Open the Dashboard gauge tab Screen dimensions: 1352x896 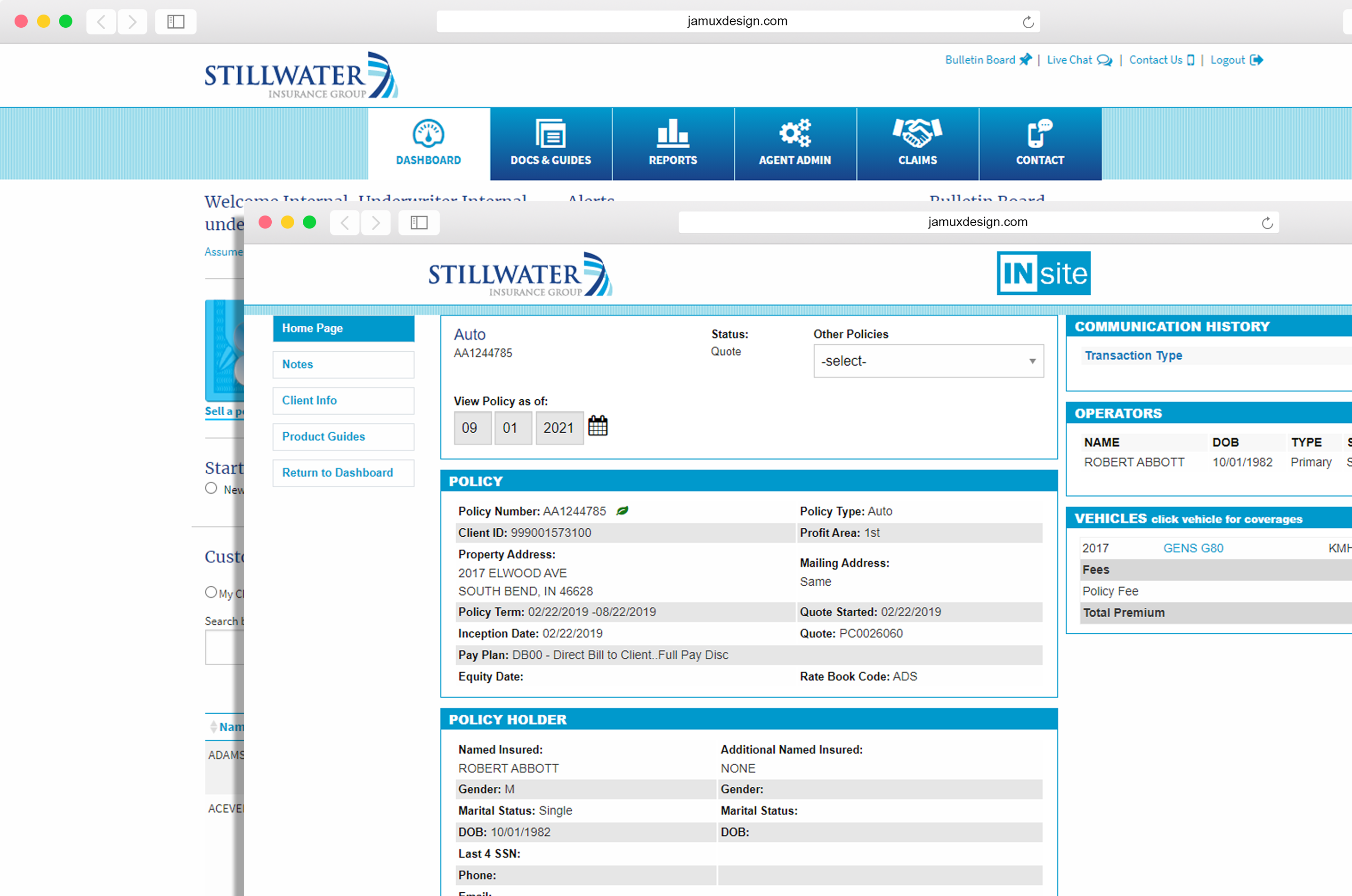429,144
